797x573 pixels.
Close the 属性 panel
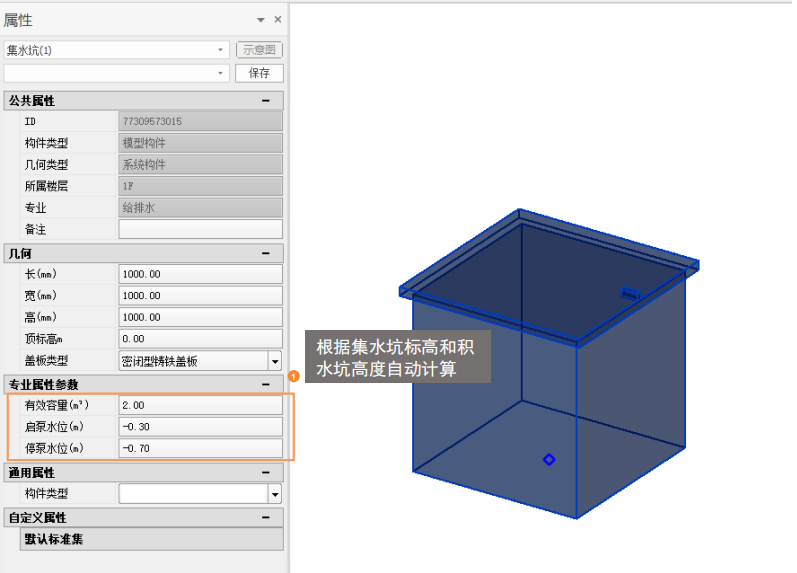tap(278, 20)
